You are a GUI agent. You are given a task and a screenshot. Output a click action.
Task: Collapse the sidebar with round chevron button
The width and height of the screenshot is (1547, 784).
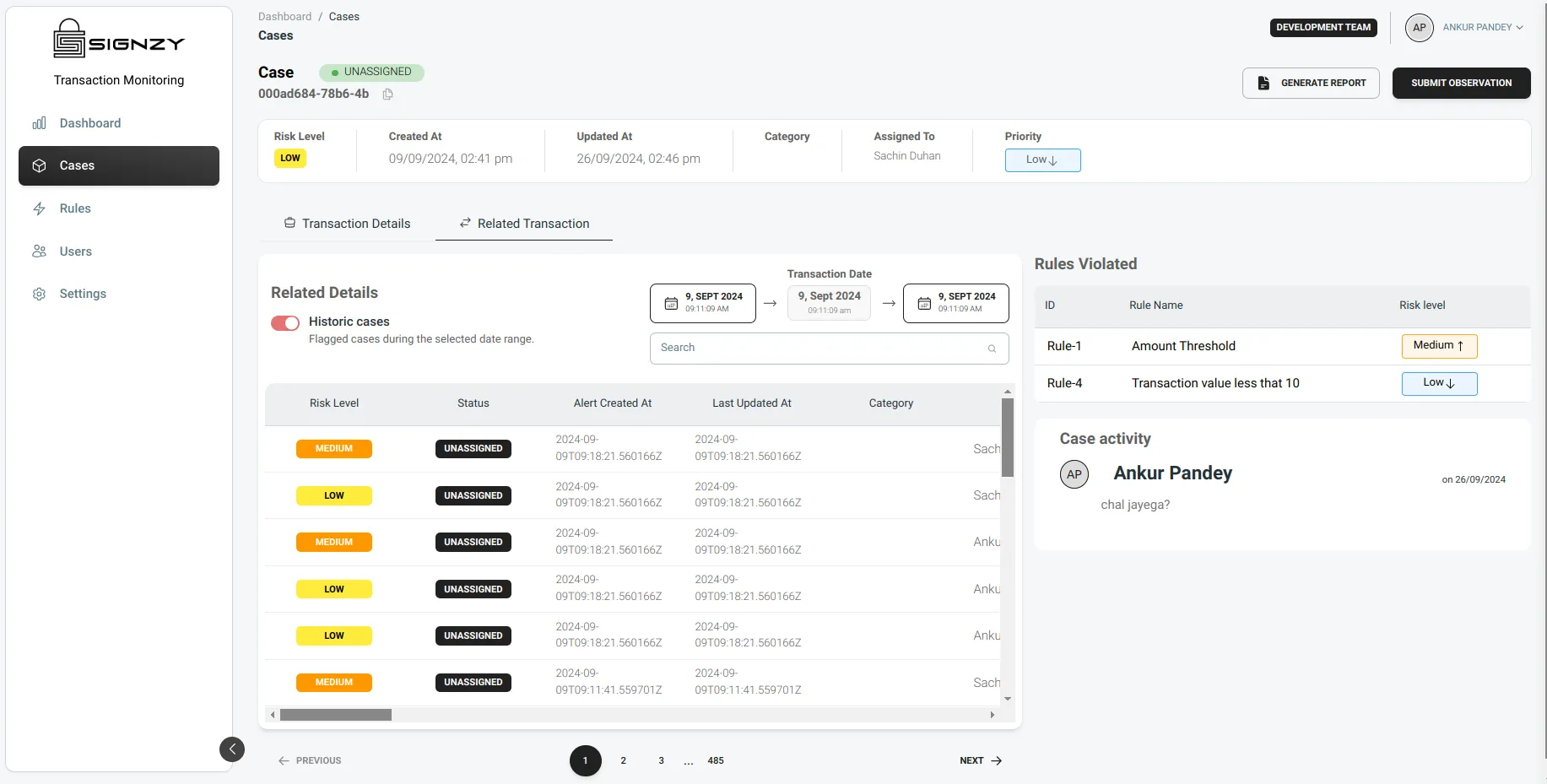[232, 749]
